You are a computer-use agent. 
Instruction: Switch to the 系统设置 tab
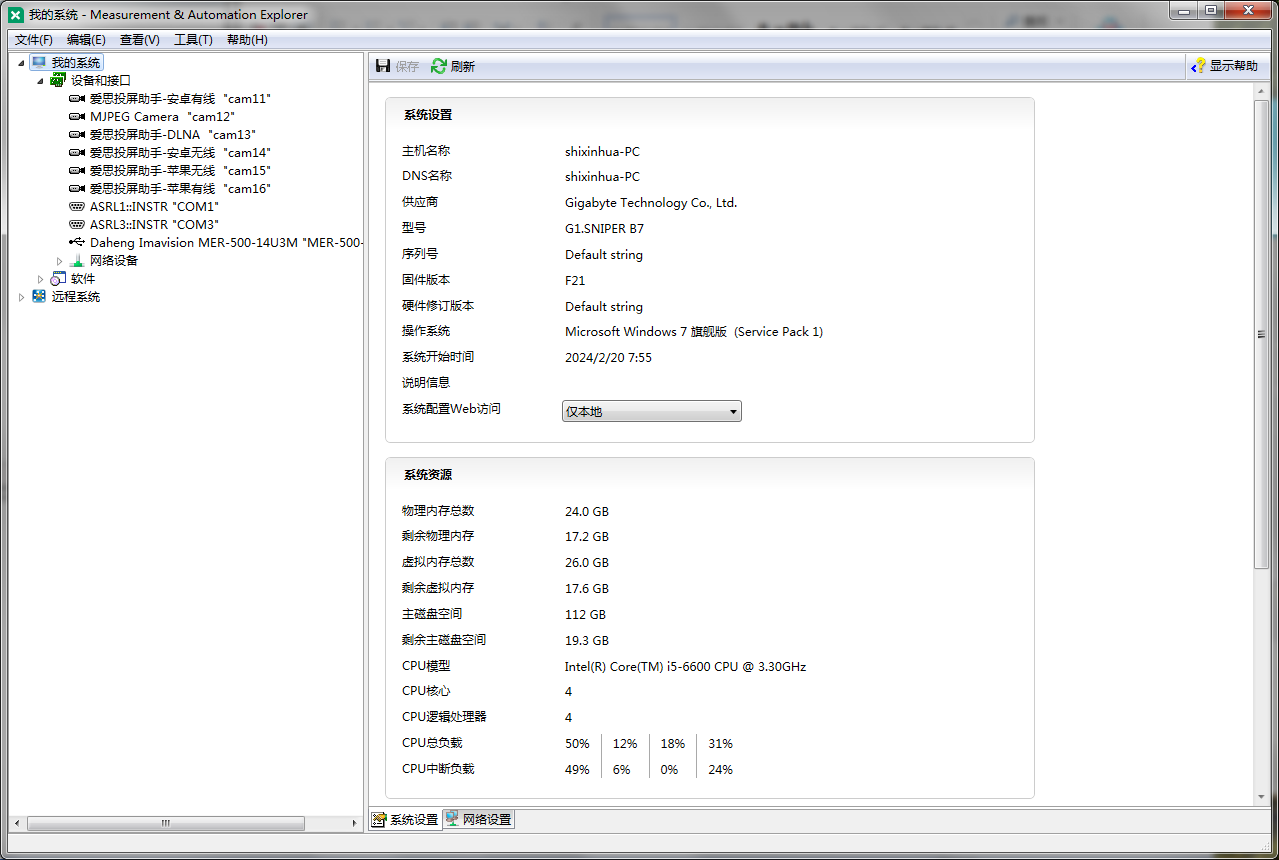(x=406, y=820)
